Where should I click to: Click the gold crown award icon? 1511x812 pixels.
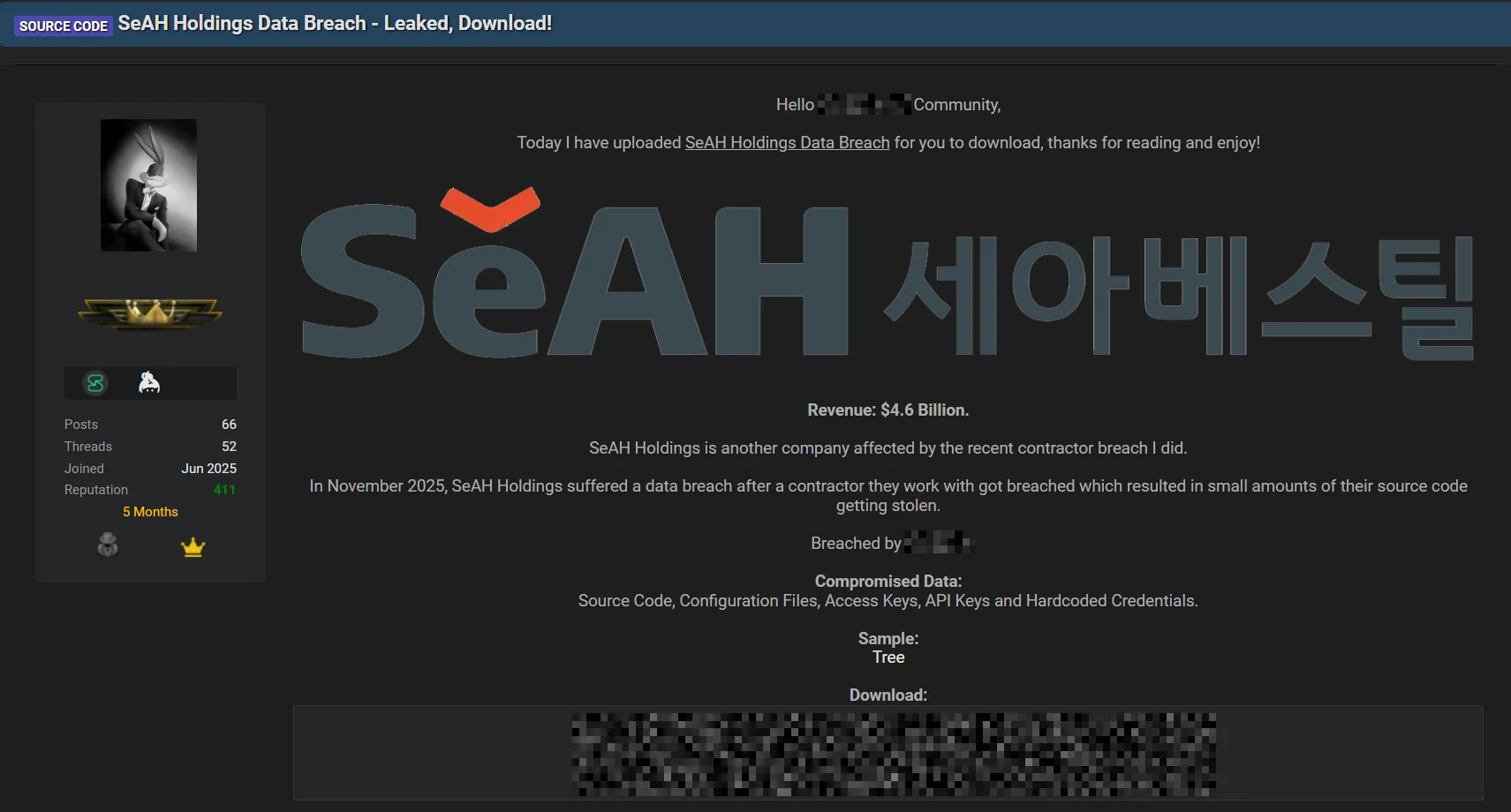(x=193, y=547)
